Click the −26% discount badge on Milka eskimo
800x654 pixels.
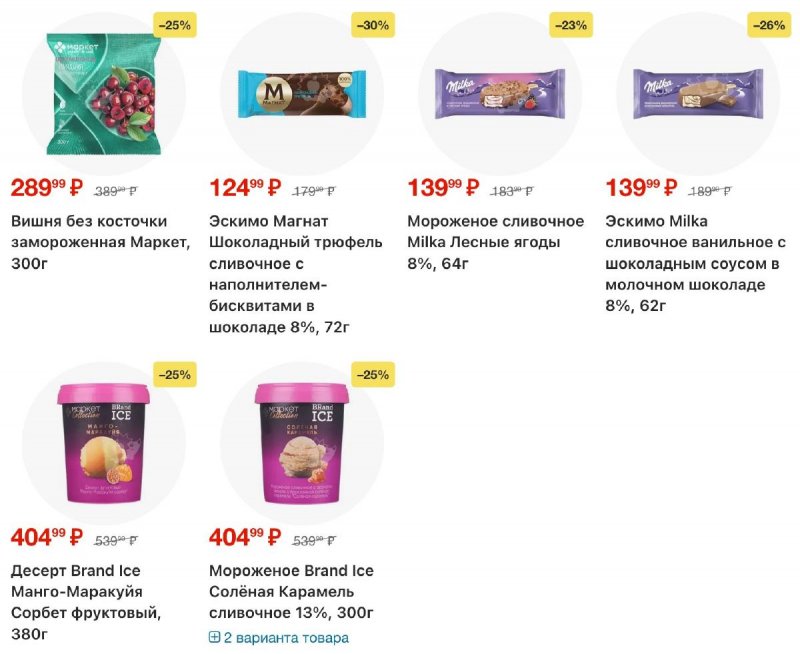click(x=768, y=25)
